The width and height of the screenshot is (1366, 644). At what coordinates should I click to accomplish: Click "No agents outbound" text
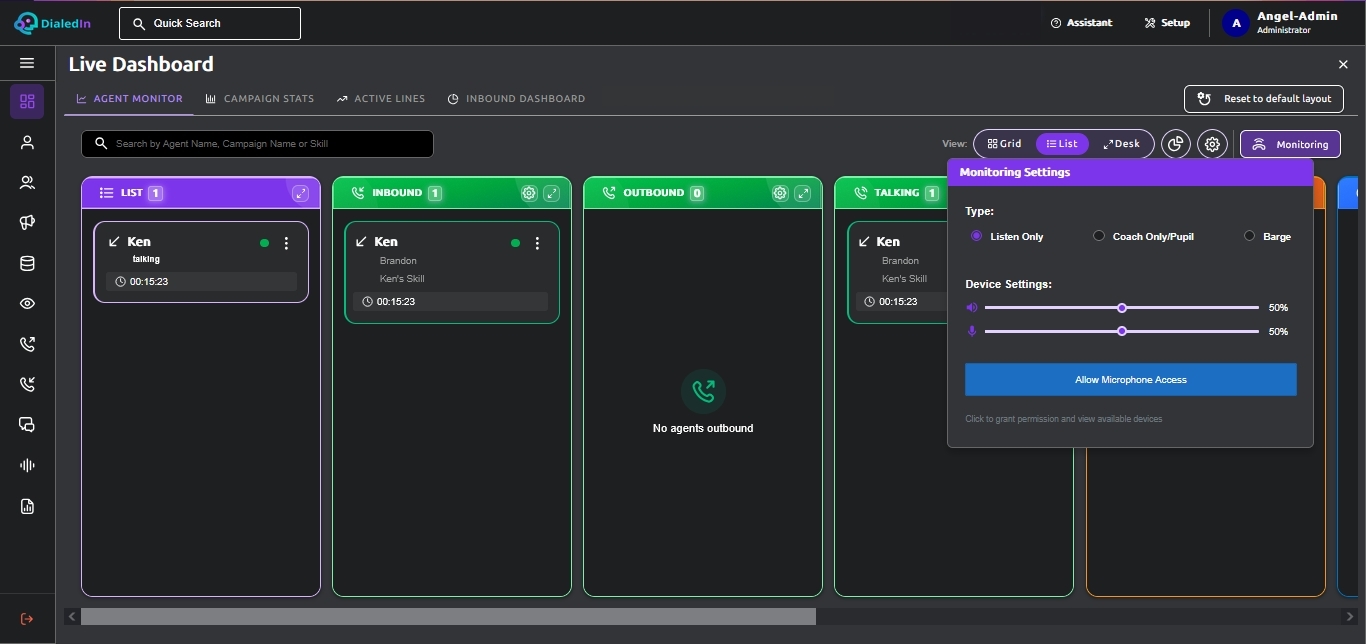click(x=703, y=428)
